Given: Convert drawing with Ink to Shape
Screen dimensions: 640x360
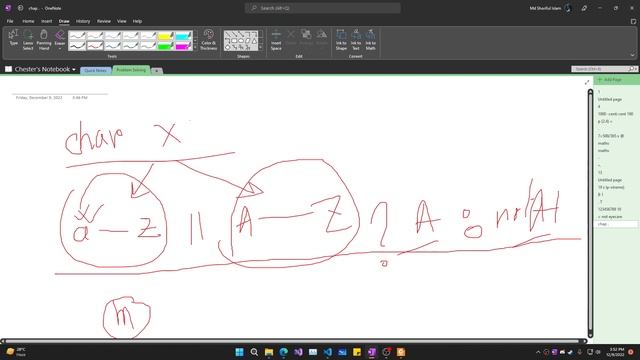Looking at the screenshot, I should coord(341,39).
